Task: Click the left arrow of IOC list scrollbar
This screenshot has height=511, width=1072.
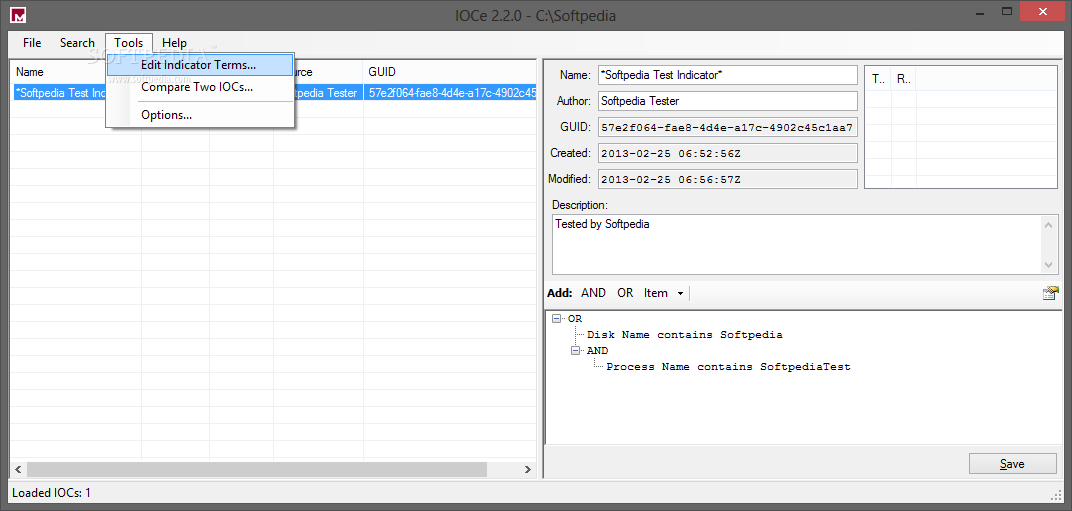Action: pyautogui.click(x=18, y=469)
